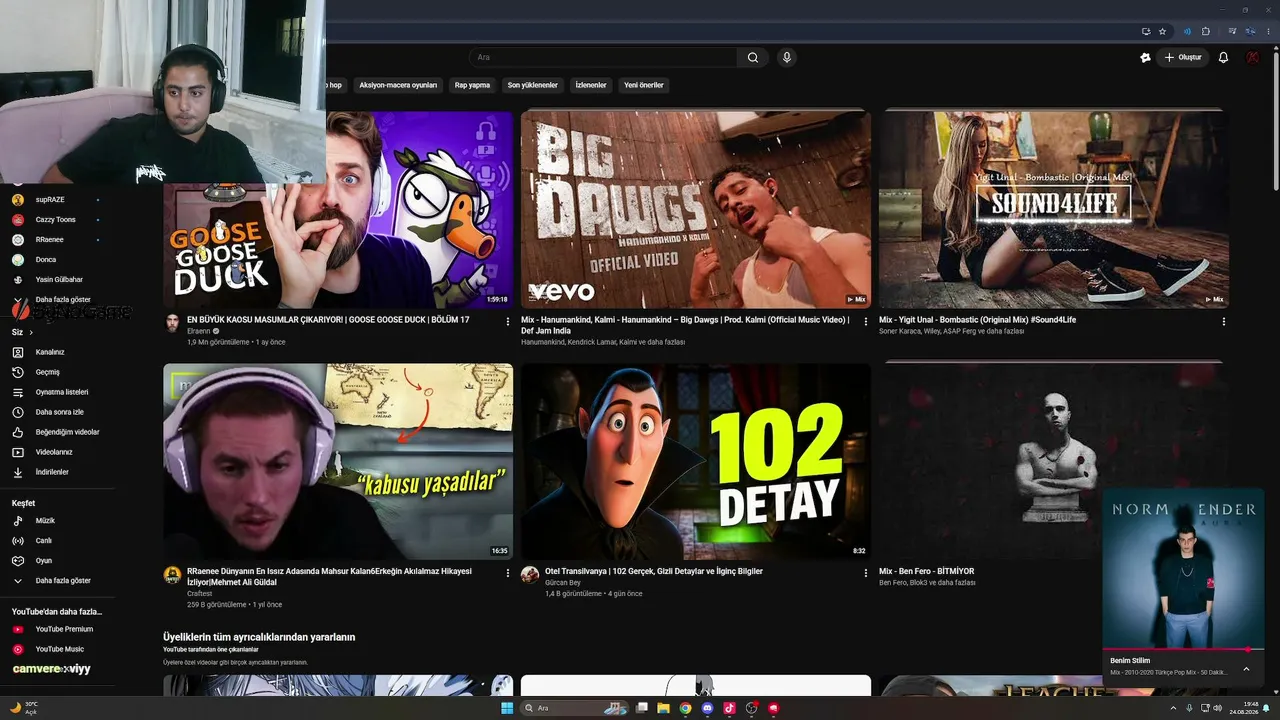The width and height of the screenshot is (1280, 720).
Task: Open YouTube notifications bell
Action: pyautogui.click(x=1223, y=58)
